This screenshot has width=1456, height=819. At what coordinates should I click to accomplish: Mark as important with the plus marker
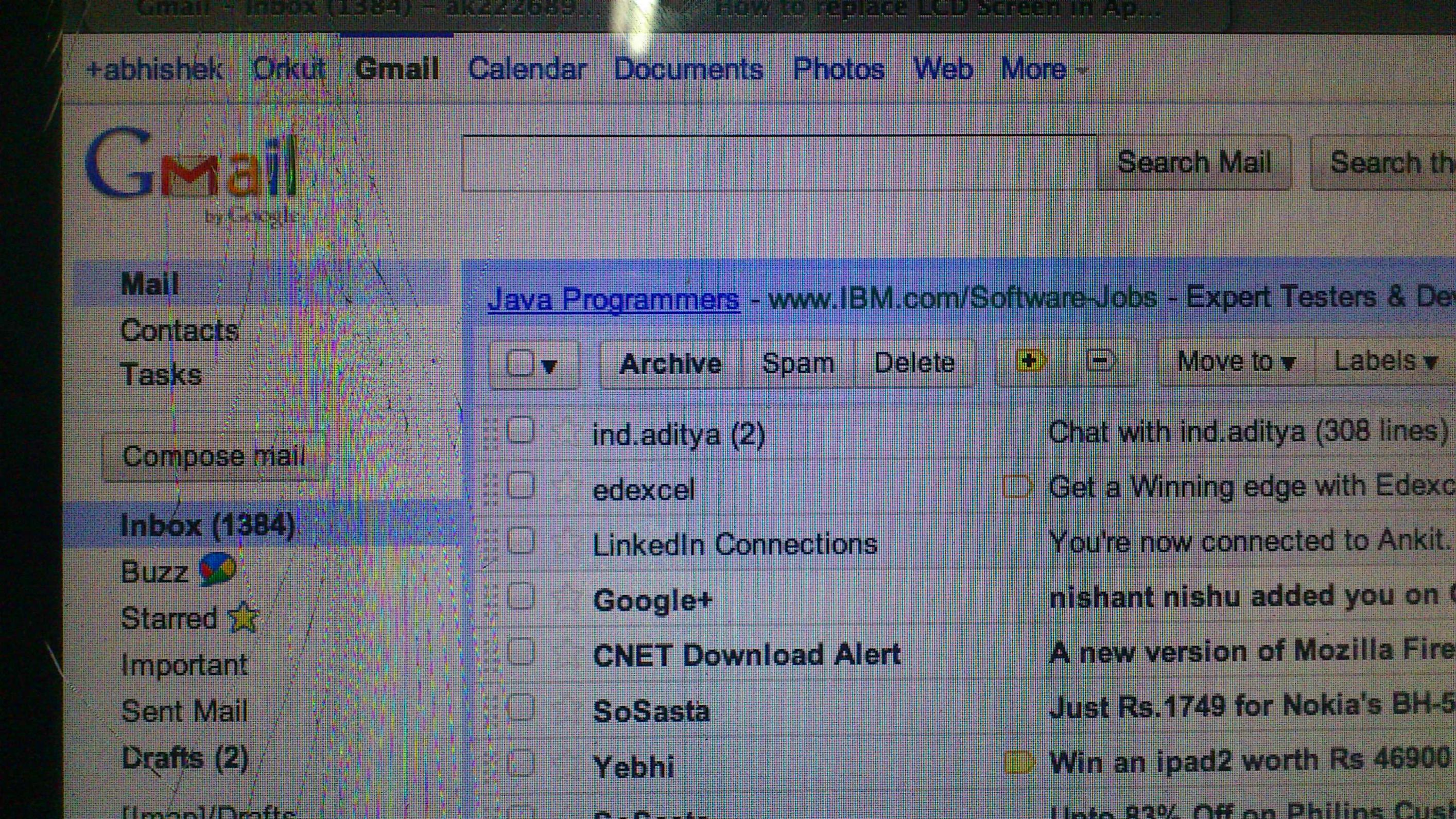1030,361
